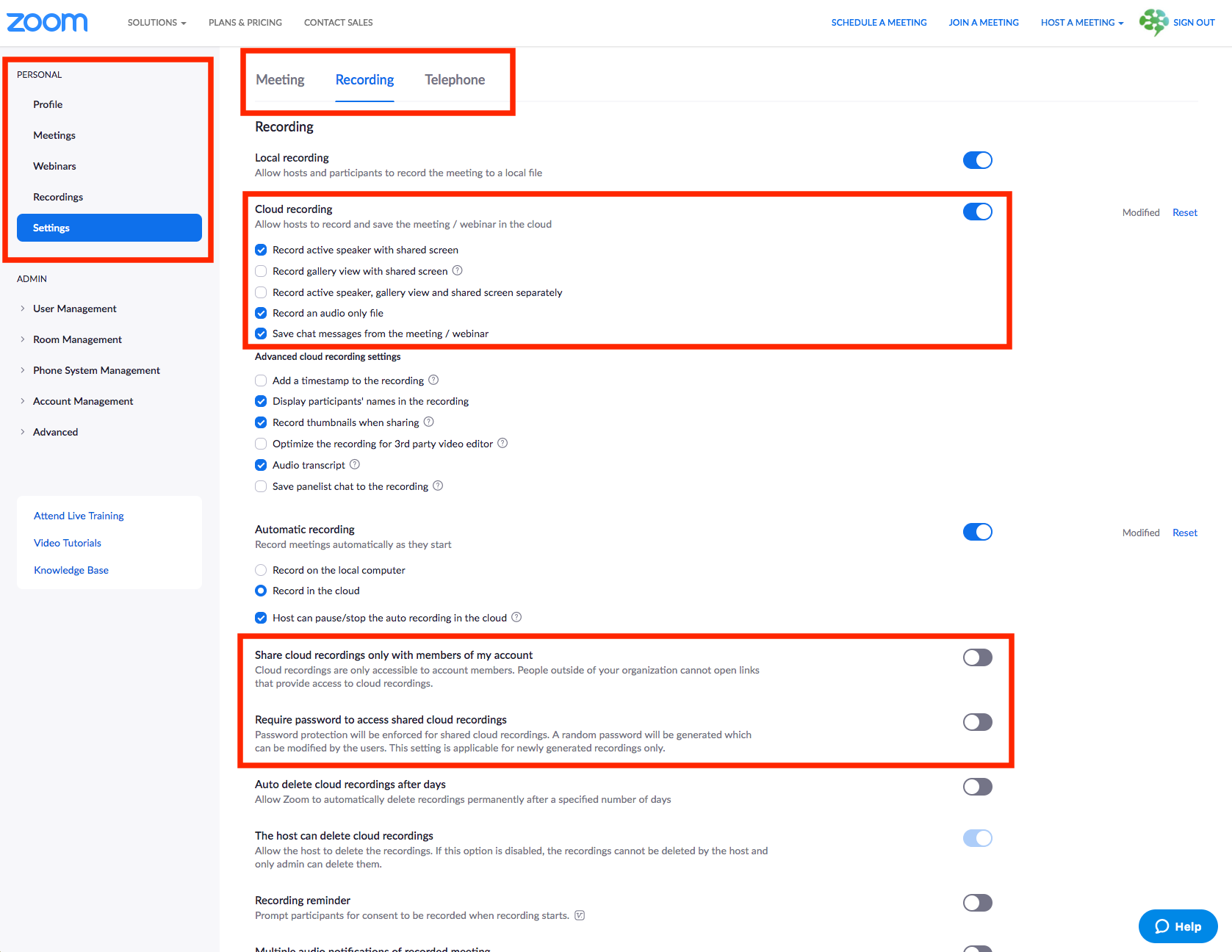The width and height of the screenshot is (1232, 952).
Task: Click help icon beside Record thumbnails when sharing
Action: pos(429,422)
